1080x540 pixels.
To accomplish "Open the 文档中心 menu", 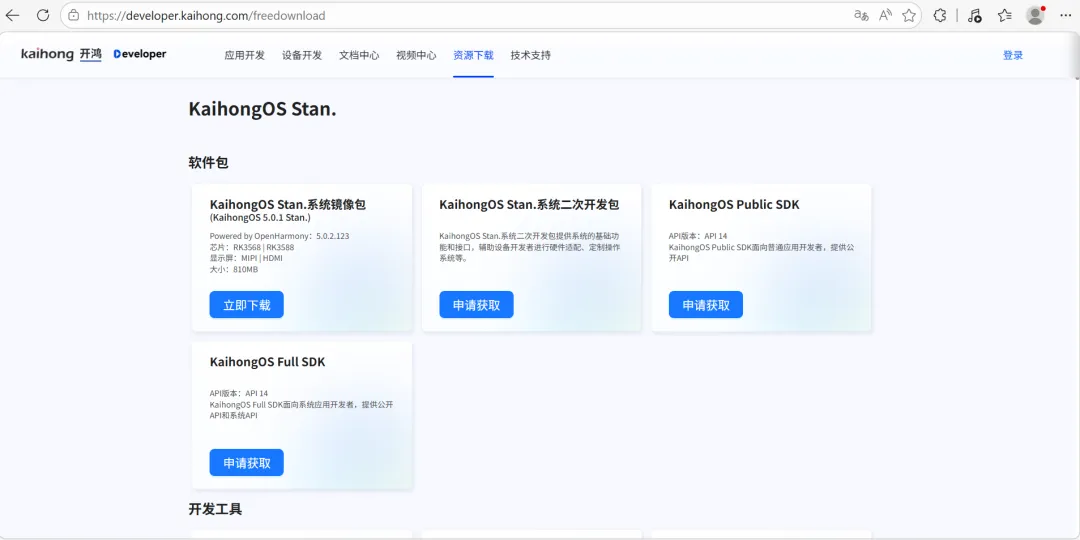I will [x=359, y=56].
